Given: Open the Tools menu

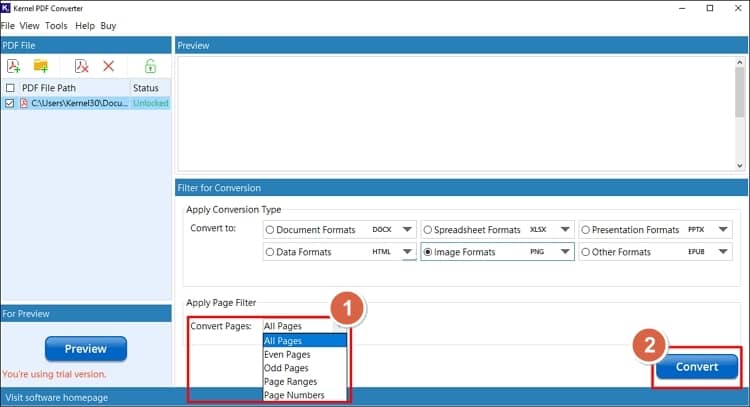Looking at the screenshot, I should (x=56, y=26).
